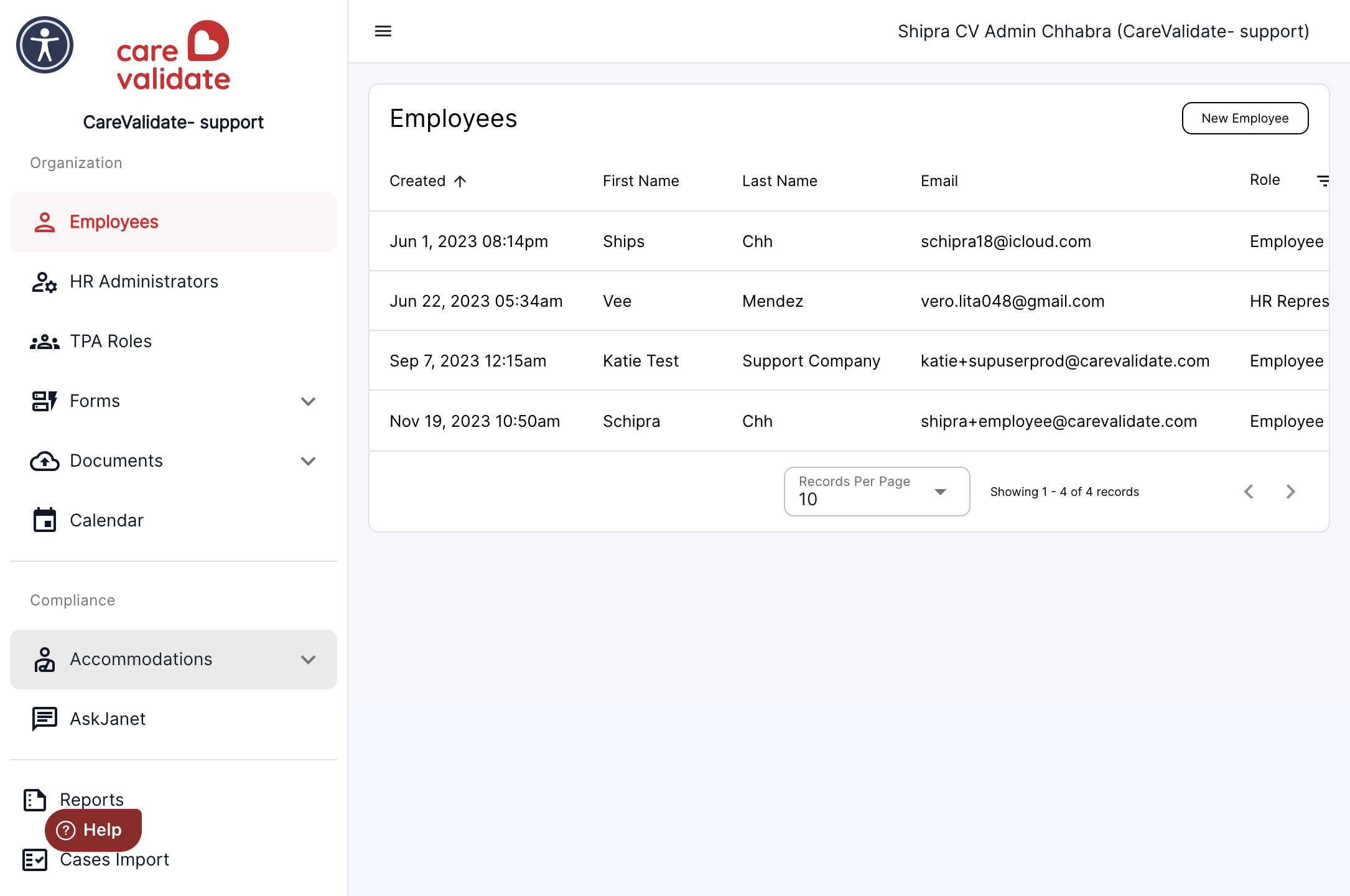Click the Jun 1, 2023 08:14pm created cell

coord(468,241)
